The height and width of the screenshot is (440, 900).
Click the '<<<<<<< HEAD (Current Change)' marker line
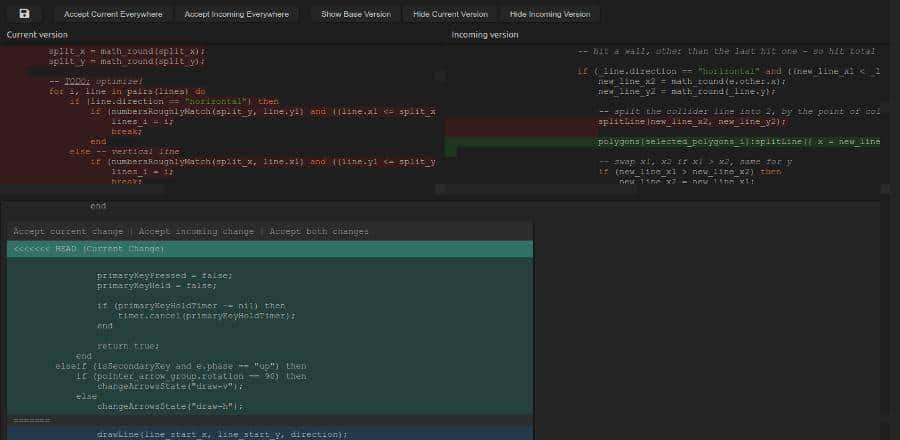click(270, 249)
